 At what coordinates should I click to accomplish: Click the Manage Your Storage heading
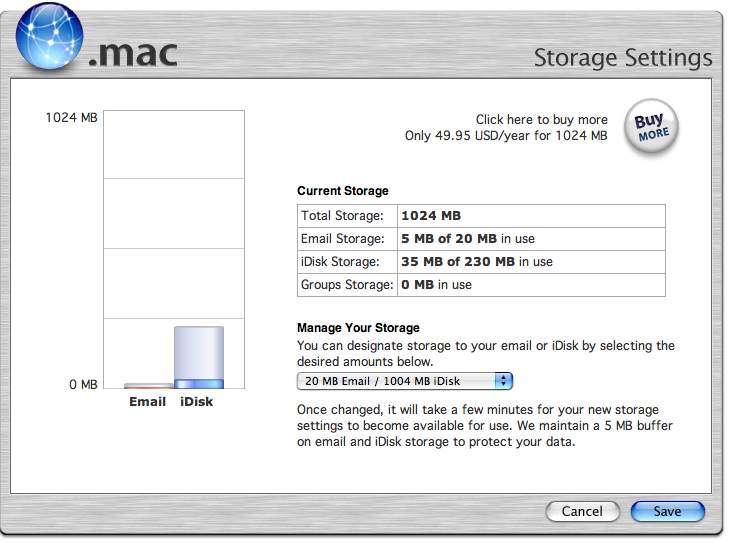point(358,328)
